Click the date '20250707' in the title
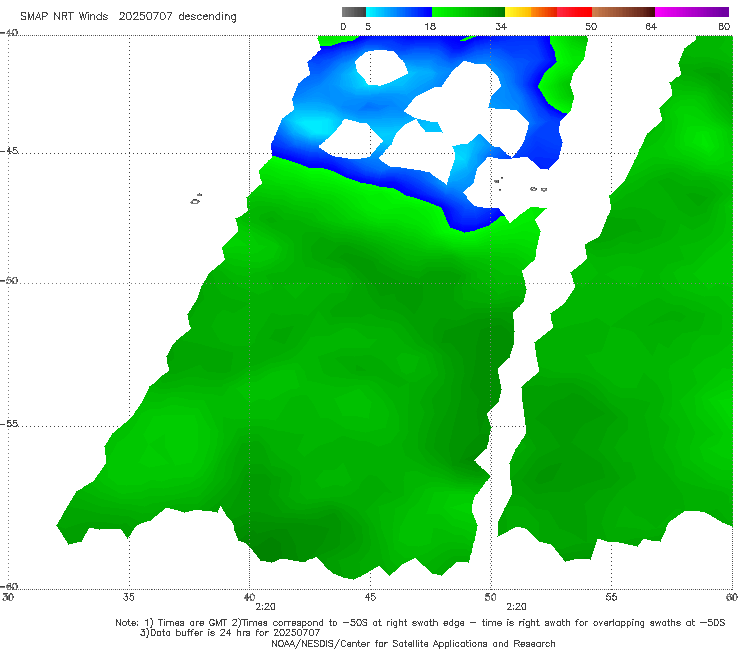This screenshot has width=740, height=650. [x=145, y=16]
